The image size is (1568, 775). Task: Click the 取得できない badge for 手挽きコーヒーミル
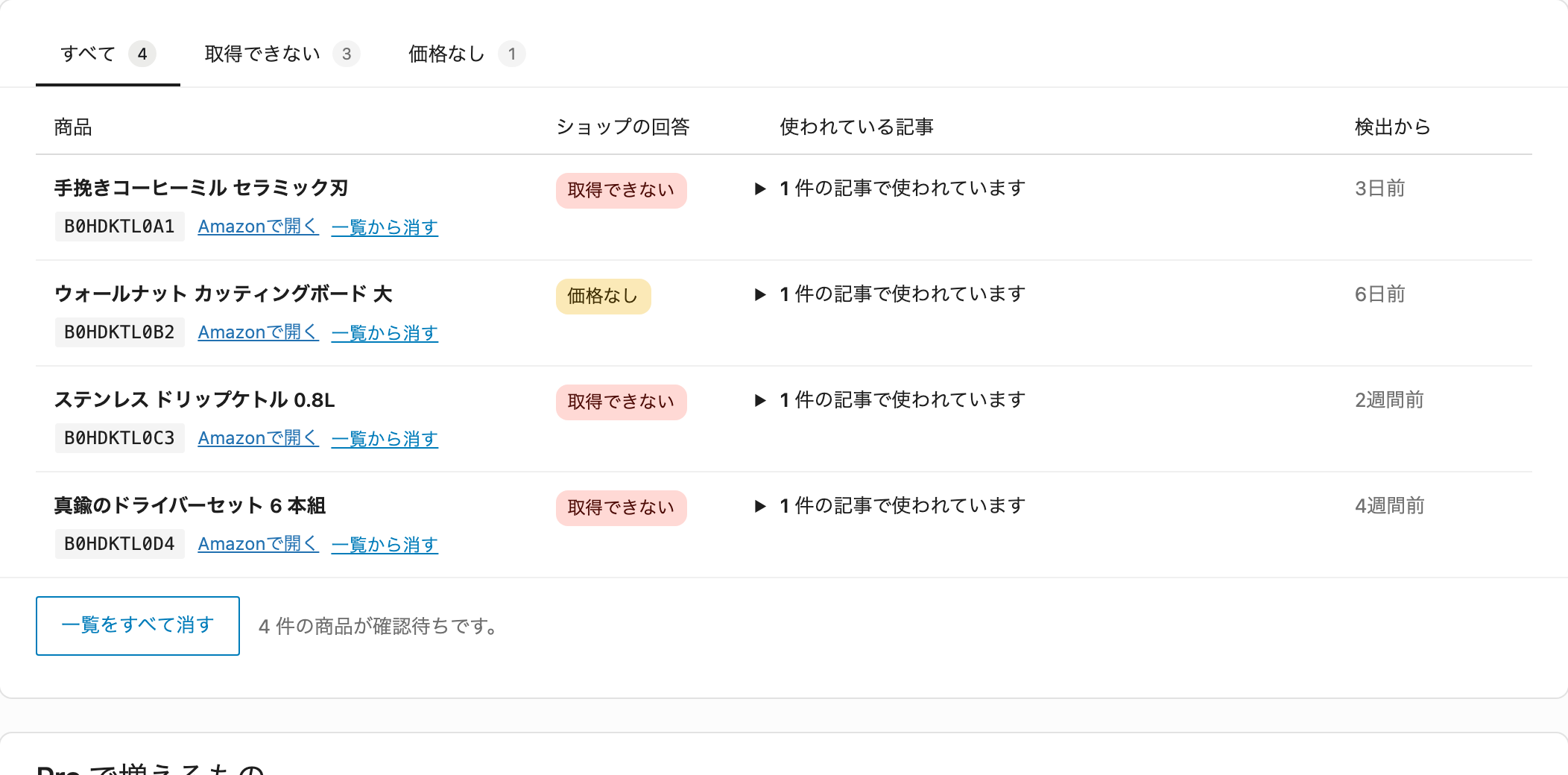(x=621, y=191)
